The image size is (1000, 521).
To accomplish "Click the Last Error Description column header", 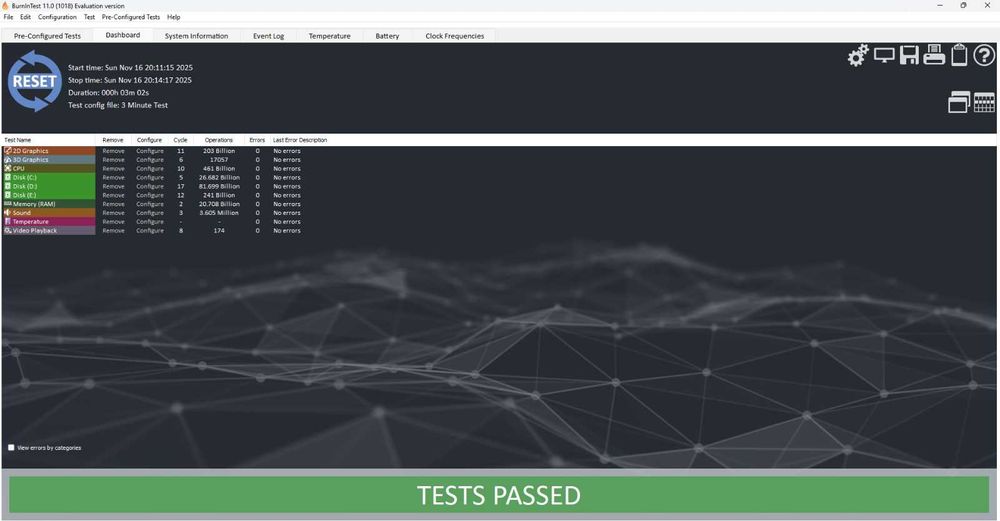I will click(300, 140).
